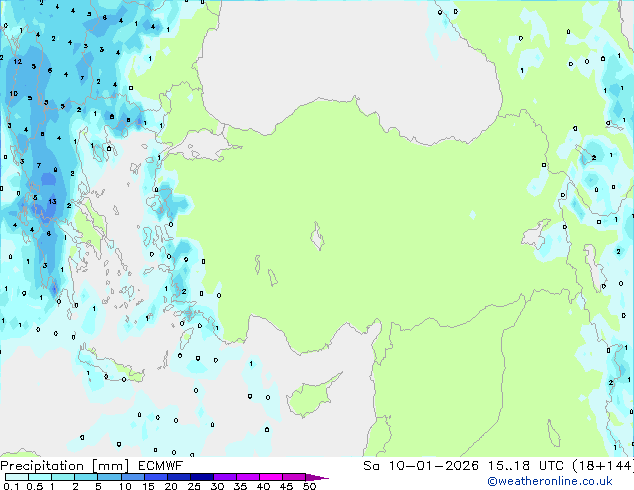The width and height of the screenshot is (634, 490).
Task: Click the island of Cyprus on the map
Action: click(x=311, y=397)
